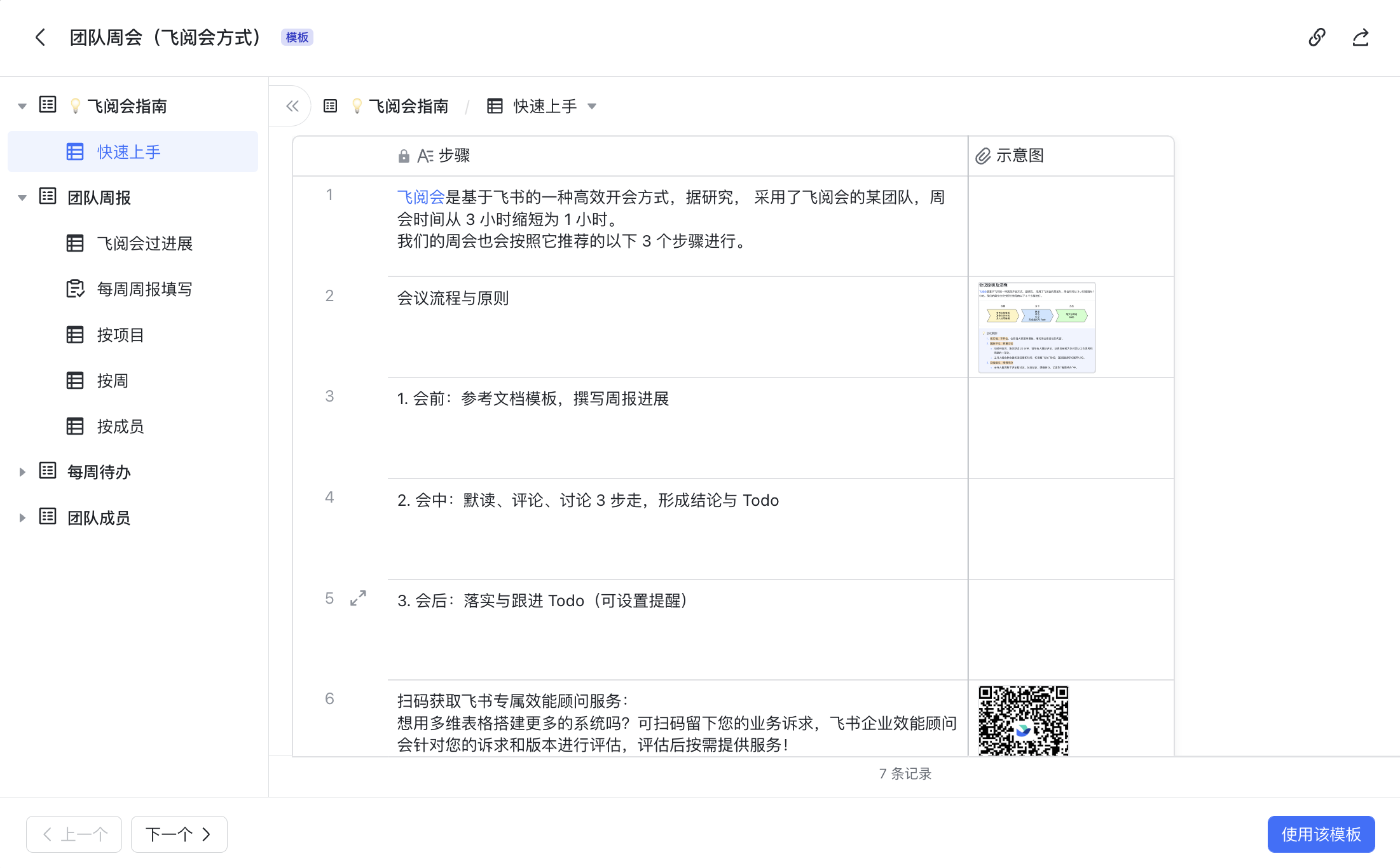Click the 按项目 grid icon
Image resolution: width=1400 pixels, height=868 pixels.
click(x=75, y=335)
